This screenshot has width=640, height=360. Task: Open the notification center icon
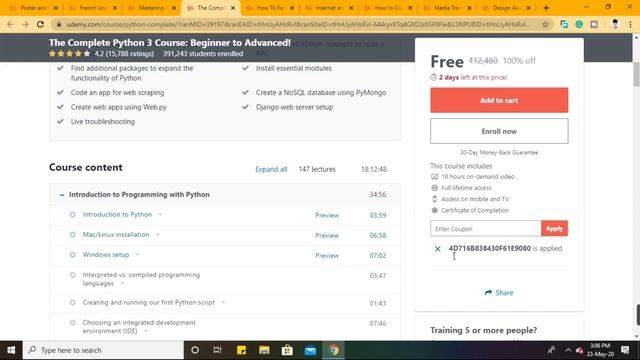pos(625,350)
